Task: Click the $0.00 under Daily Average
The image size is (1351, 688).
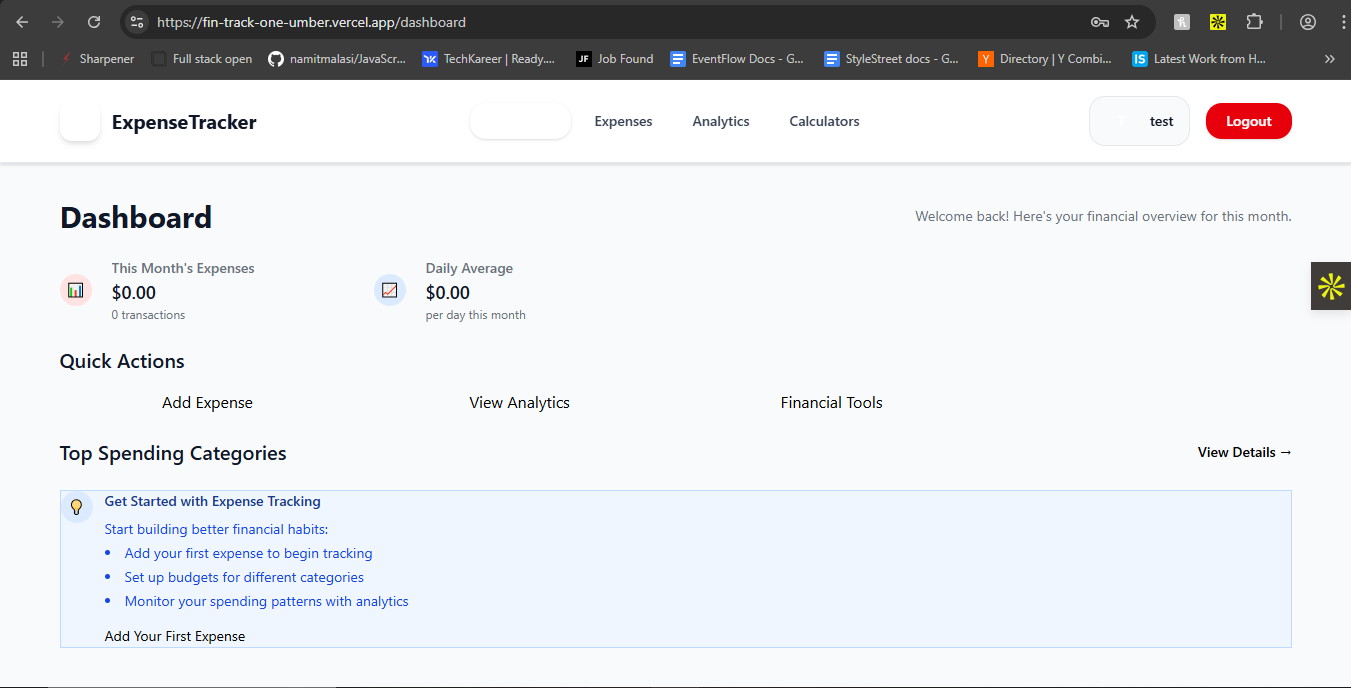Action: pos(448,292)
